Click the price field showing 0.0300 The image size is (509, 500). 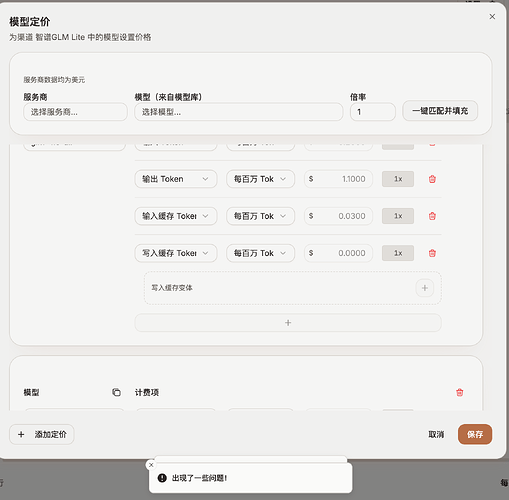[x=338, y=216]
